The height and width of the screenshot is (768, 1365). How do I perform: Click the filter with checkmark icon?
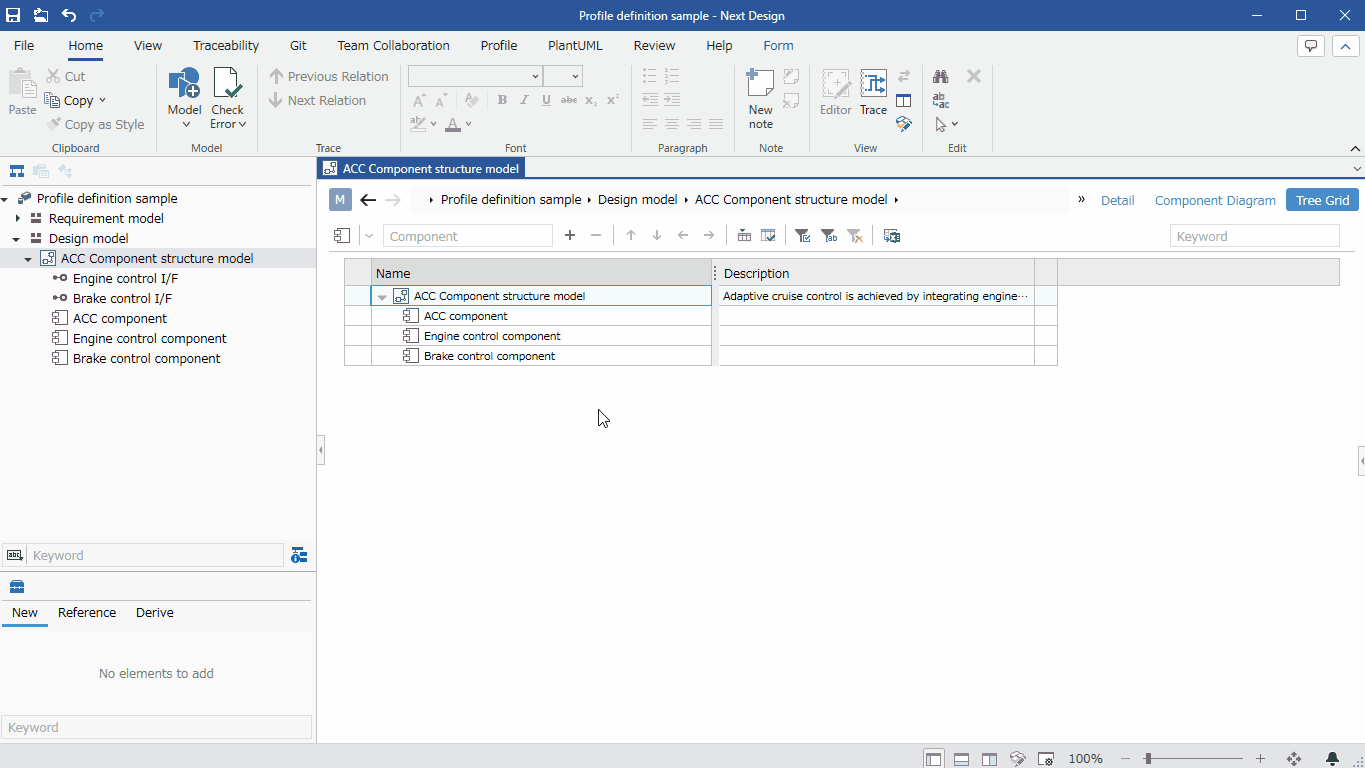(803, 236)
